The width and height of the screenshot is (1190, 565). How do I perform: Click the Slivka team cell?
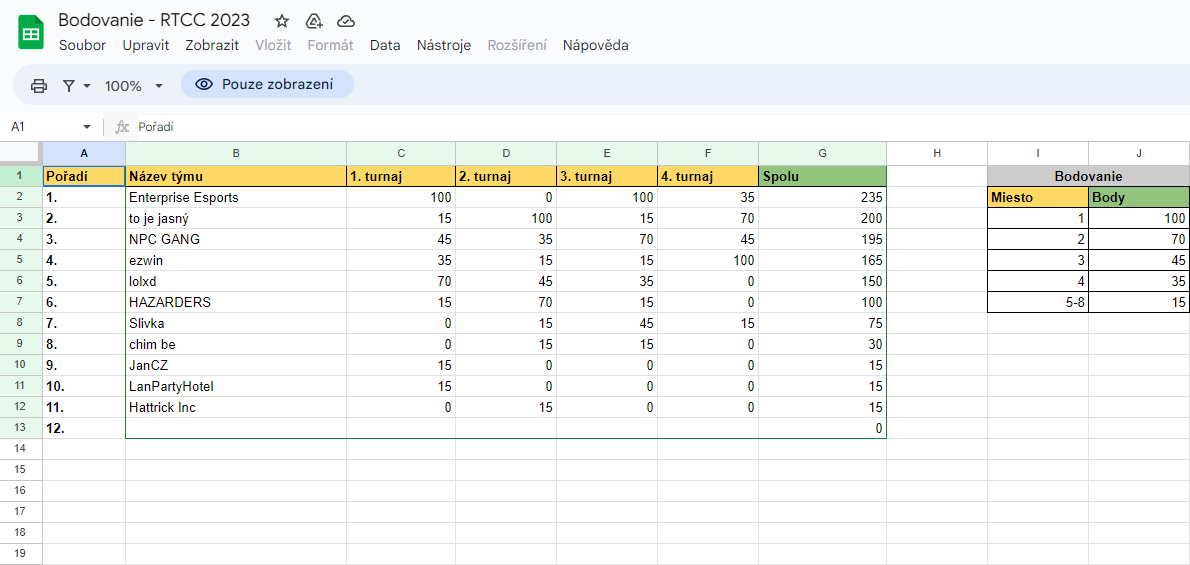[x=236, y=323]
